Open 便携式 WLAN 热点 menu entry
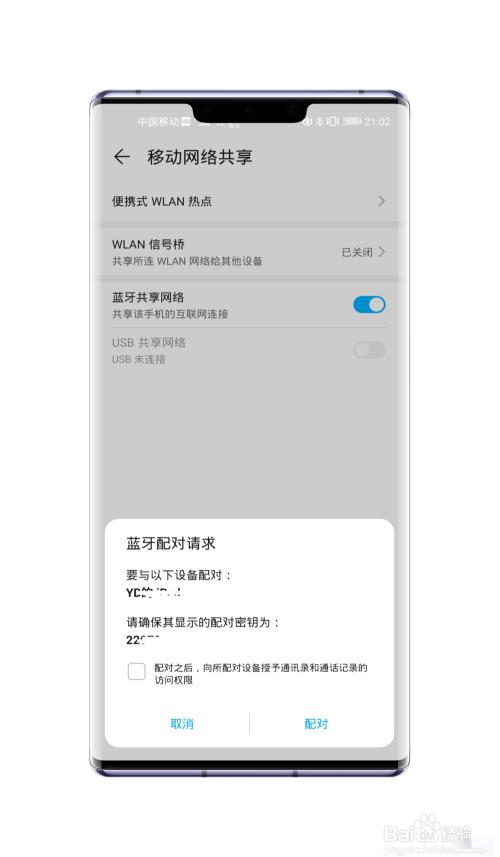The width and height of the screenshot is (500, 857). click(249, 201)
